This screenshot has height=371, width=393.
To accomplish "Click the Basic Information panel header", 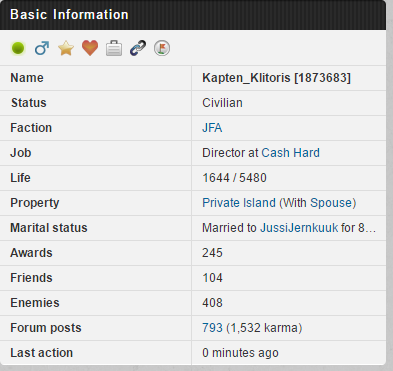I will [x=193, y=15].
